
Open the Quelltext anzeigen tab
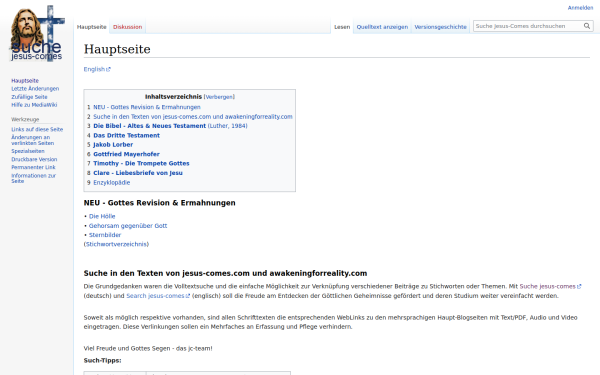pos(382,27)
